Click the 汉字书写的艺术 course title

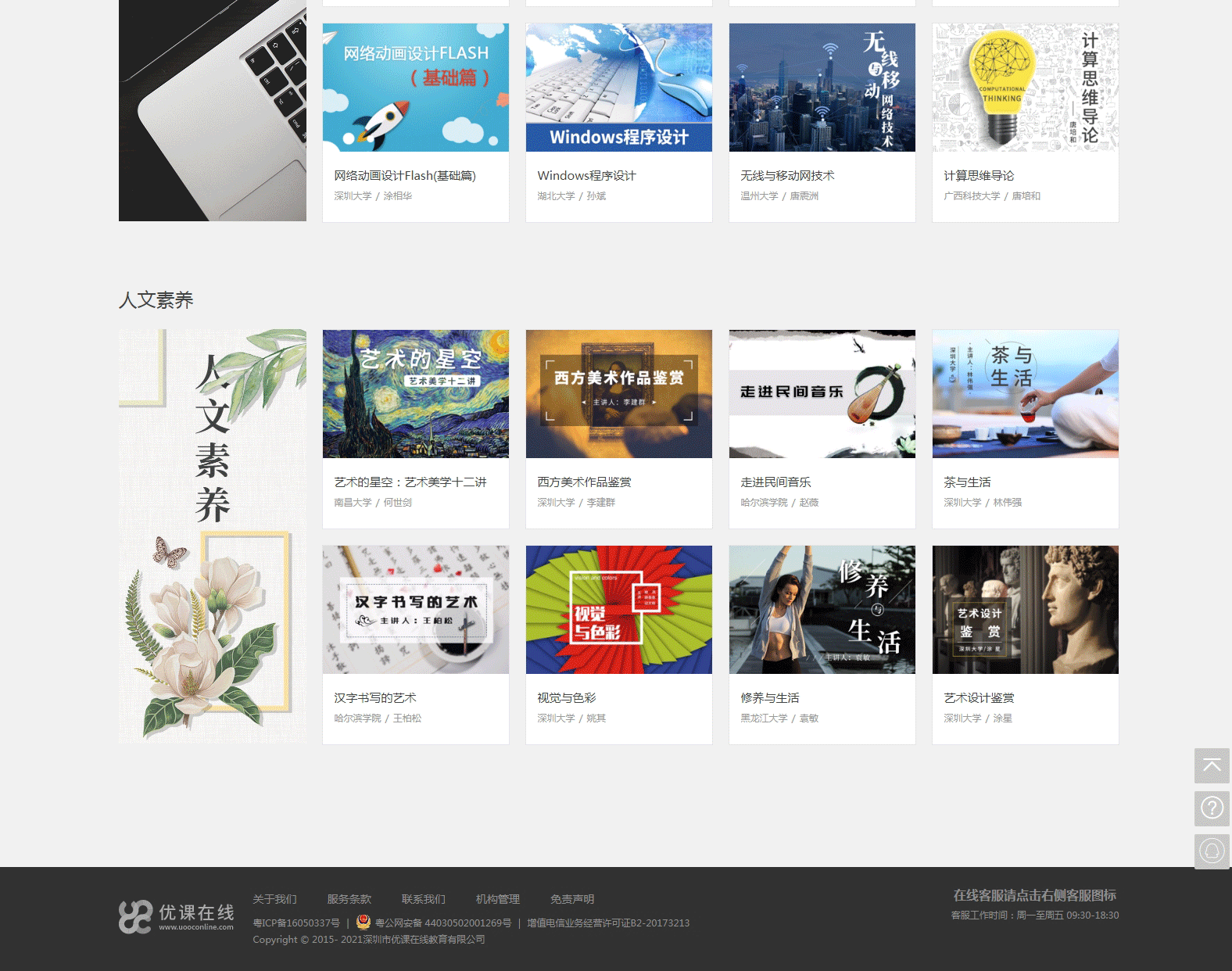click(x=375, y=698)
